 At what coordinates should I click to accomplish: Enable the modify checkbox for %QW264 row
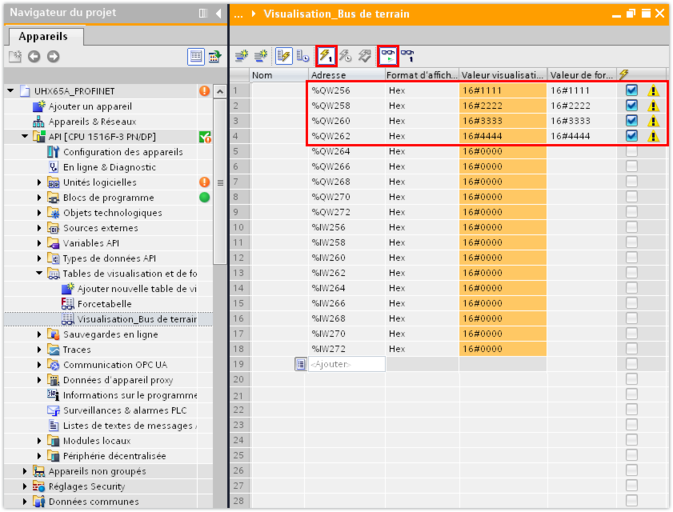point(631,166)
